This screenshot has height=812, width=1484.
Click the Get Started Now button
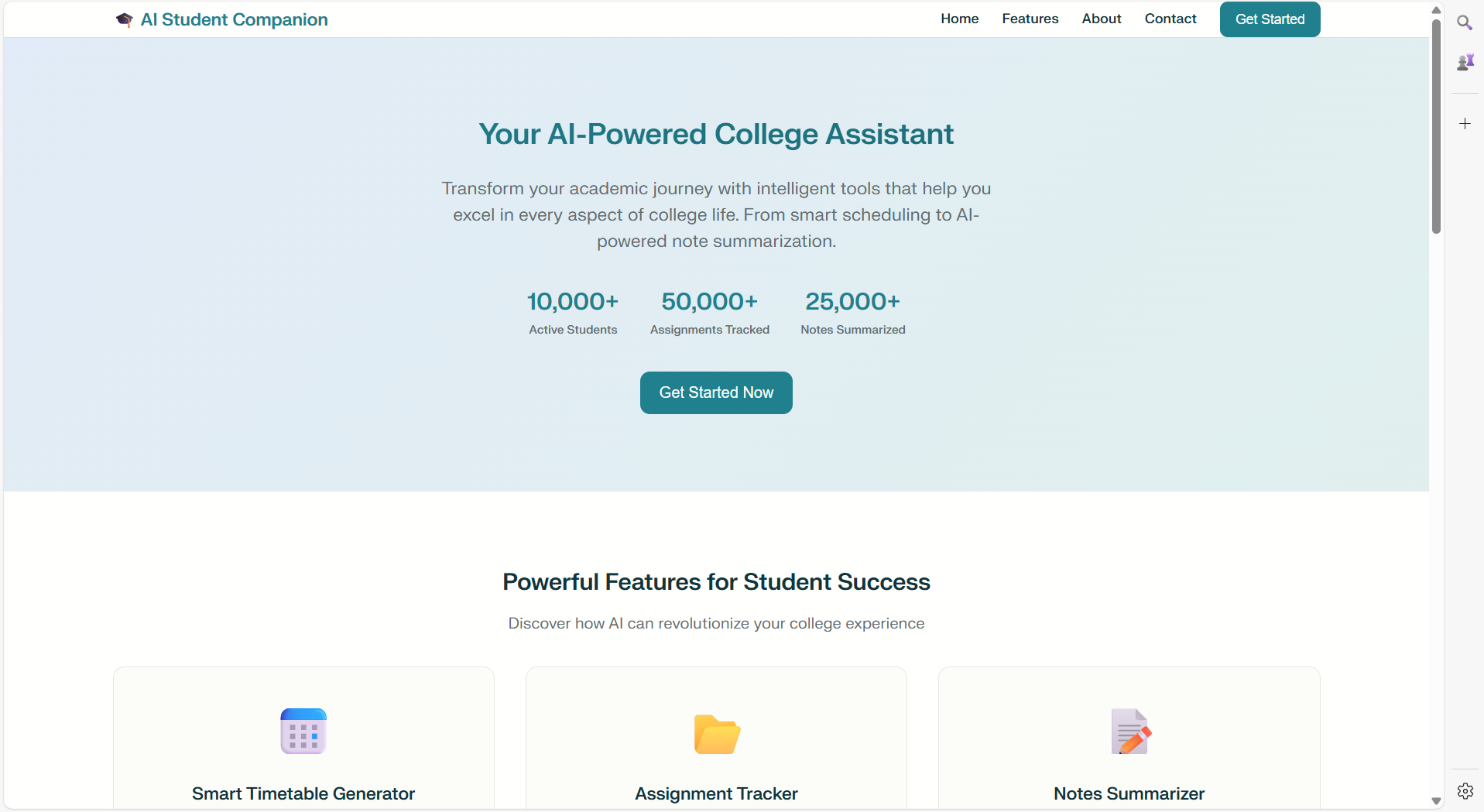[x=716, y=392]
